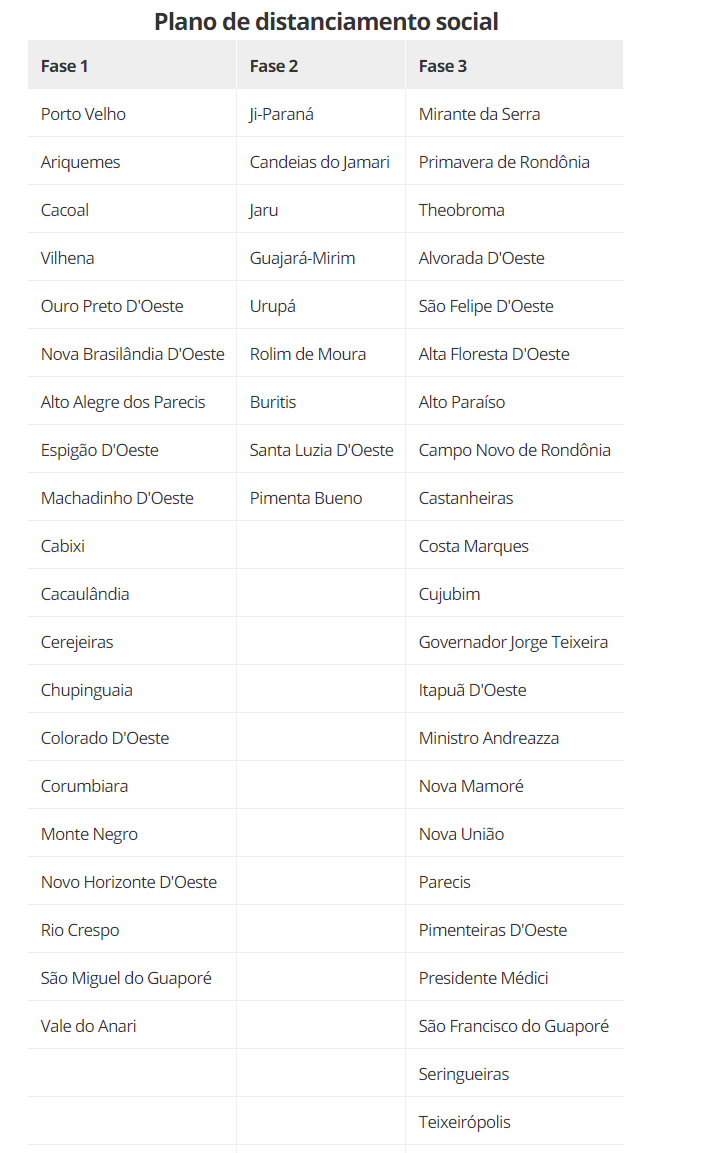Click the "Fase 1" column header
Screen dimensions: 712x1153
pos(65,66)
